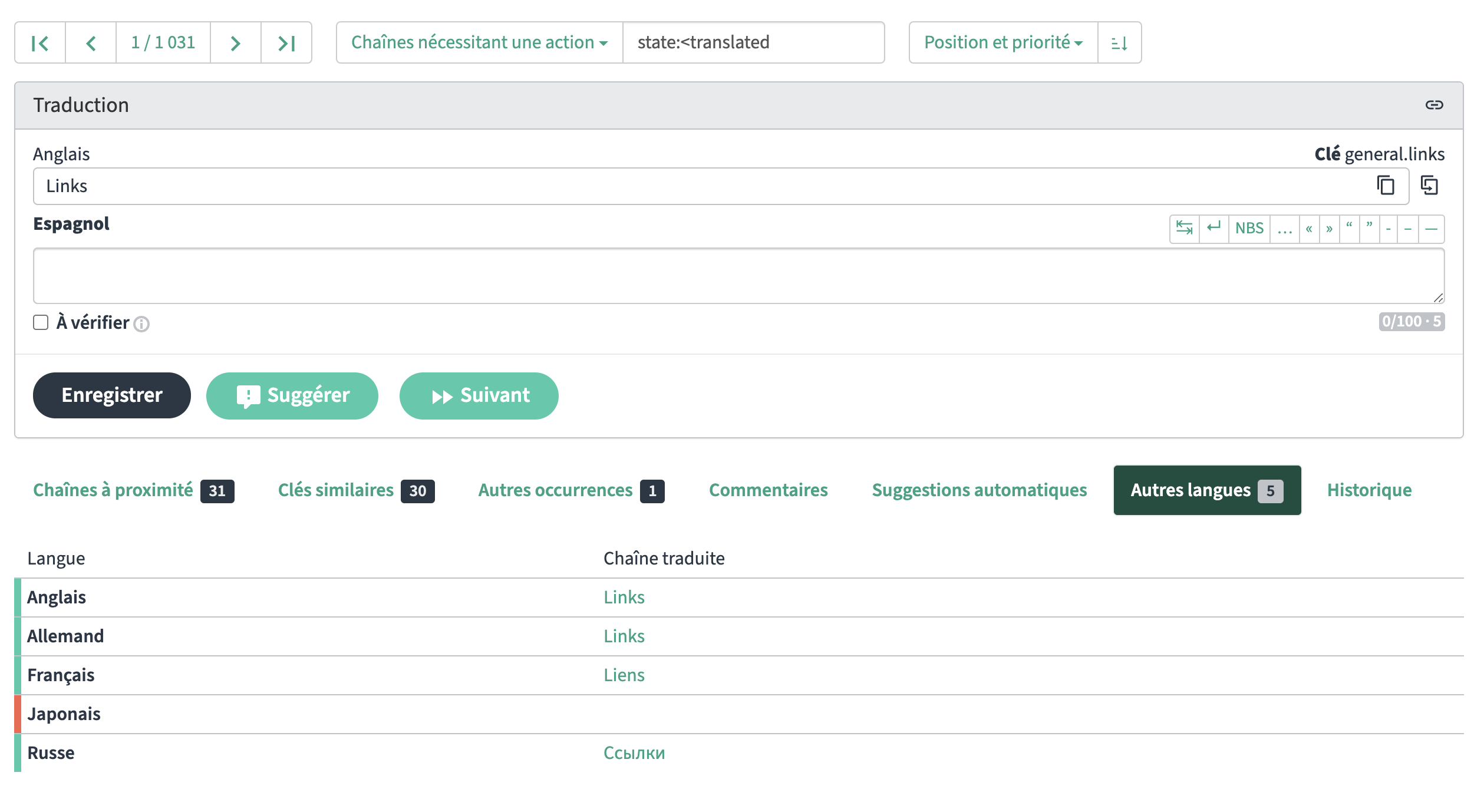Image resolution: width=1484 pixels, height=812 pixels.
Task: Click the Russe language name
Action: tap(51, 753)
